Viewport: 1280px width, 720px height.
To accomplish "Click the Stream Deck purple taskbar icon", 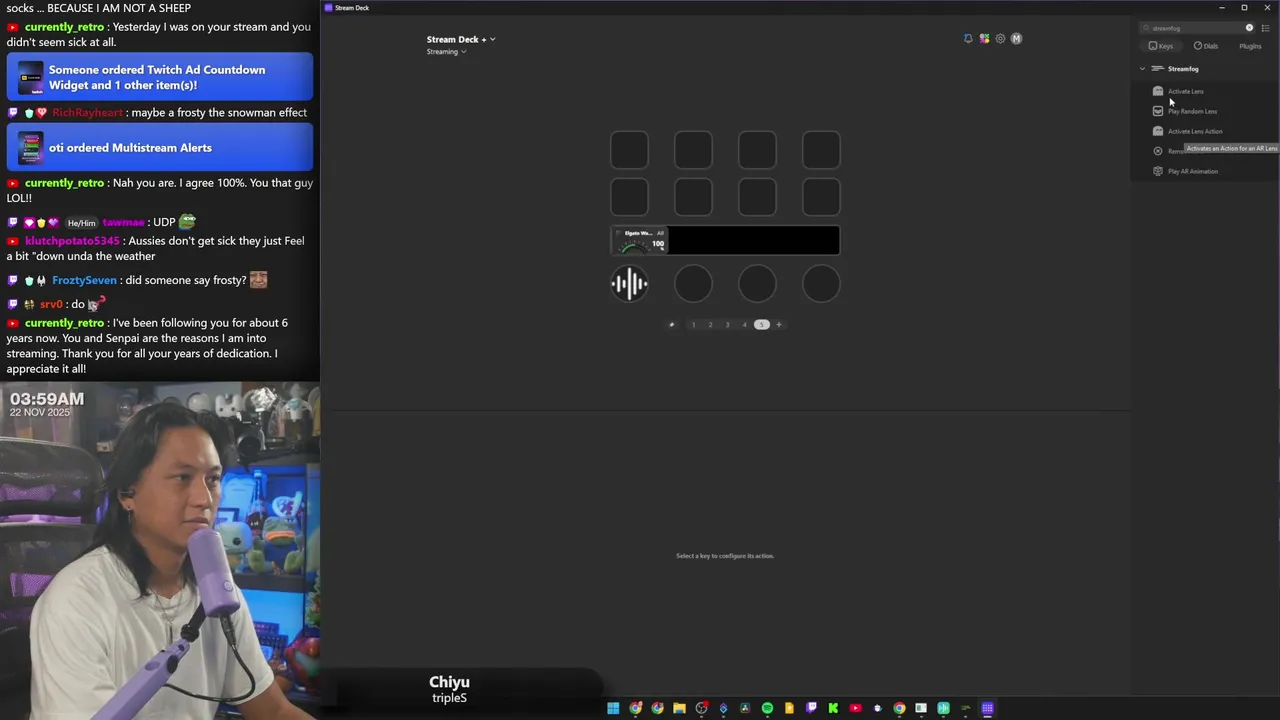I will pos(987,708).
